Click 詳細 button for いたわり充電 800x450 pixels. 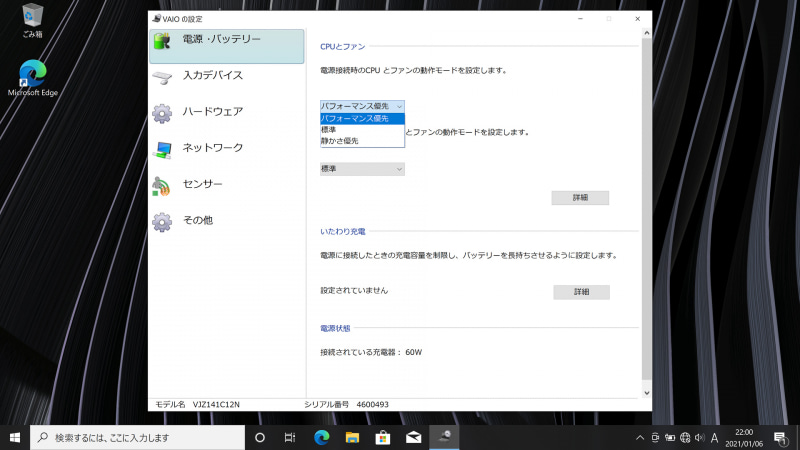tap(581, 292)
